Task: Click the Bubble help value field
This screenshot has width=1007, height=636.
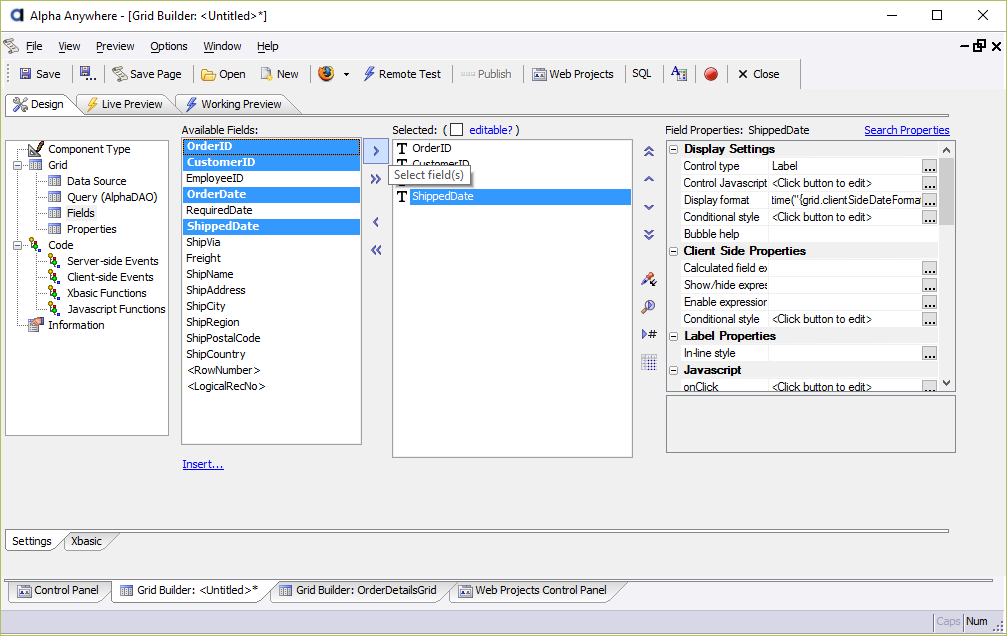Action: click(x=853, y=234)
